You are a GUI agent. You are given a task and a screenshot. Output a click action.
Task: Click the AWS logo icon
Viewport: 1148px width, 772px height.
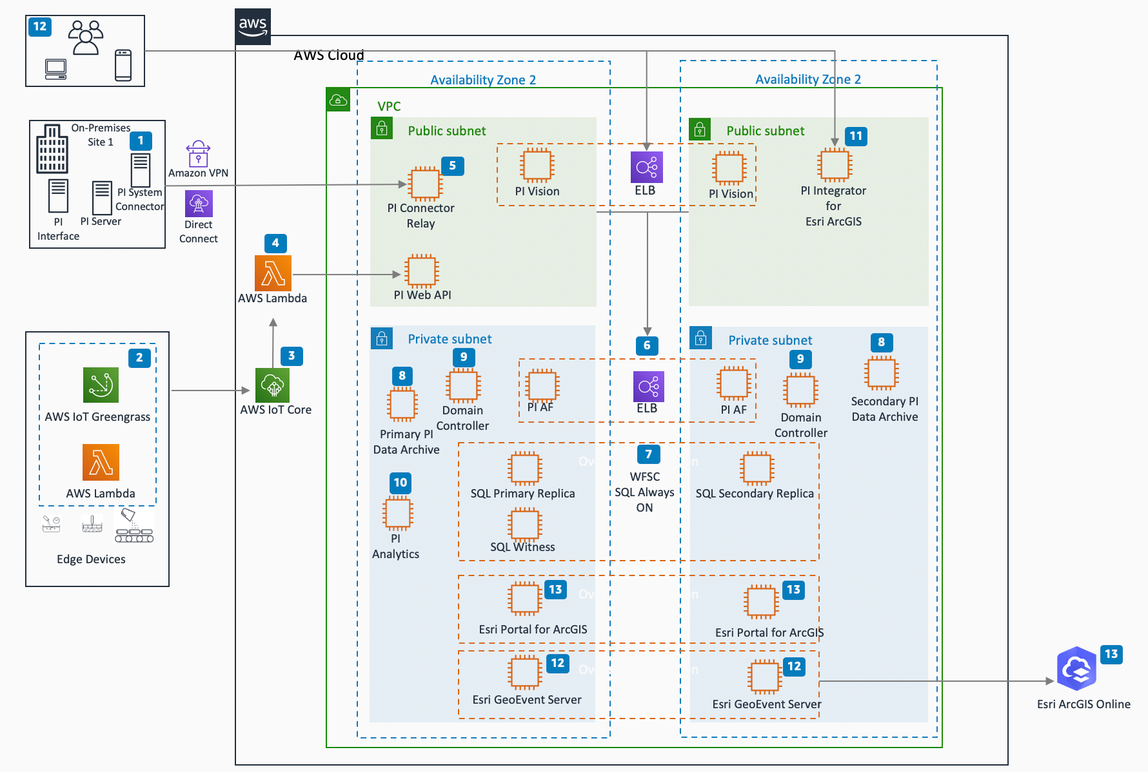pos(253,26)
